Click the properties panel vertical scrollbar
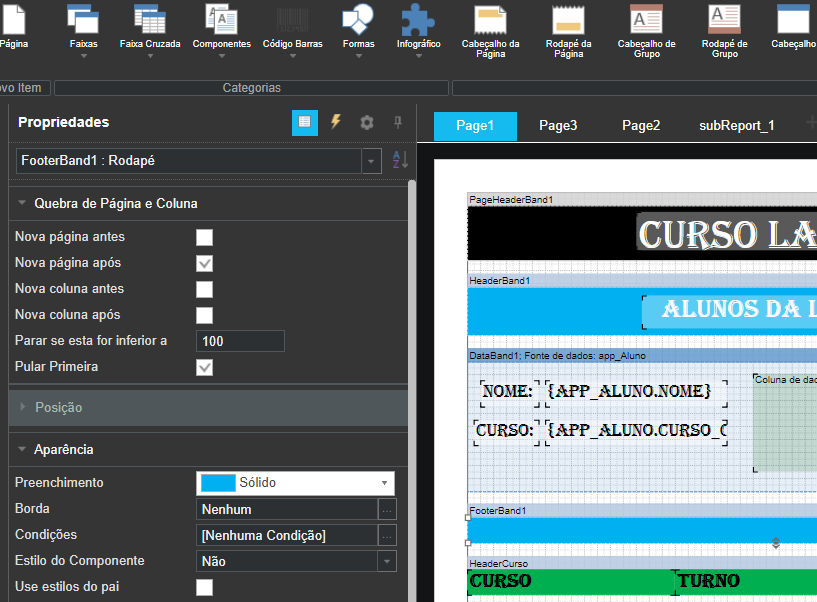 point(412,391)
